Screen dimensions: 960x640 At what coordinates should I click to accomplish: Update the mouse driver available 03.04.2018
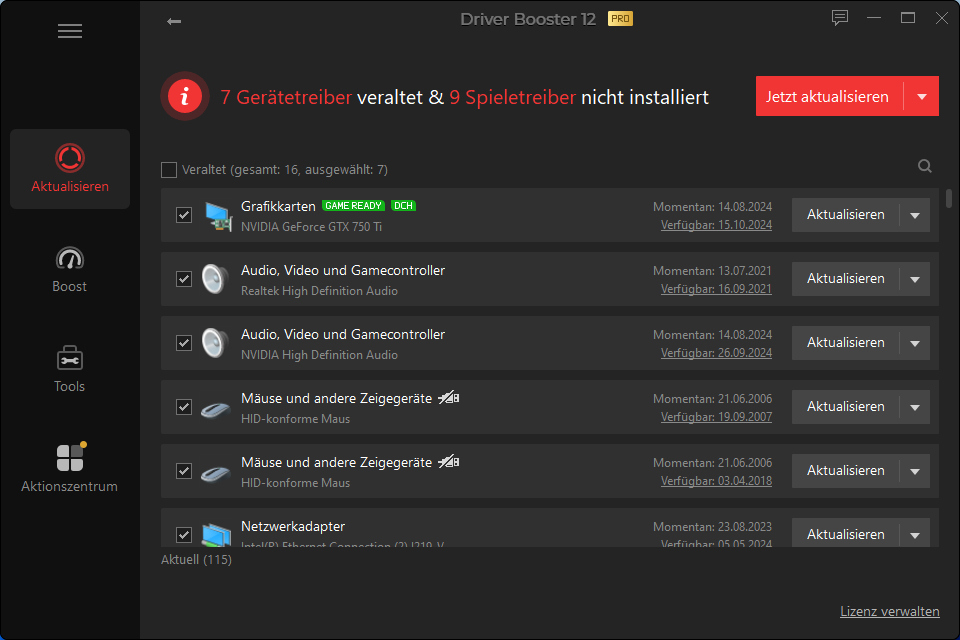tap(846, 471)
